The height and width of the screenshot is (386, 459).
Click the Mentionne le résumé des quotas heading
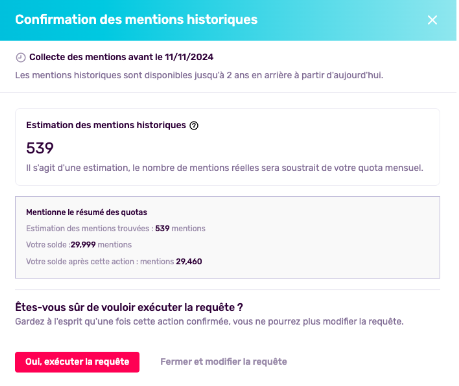pos(87,212)
